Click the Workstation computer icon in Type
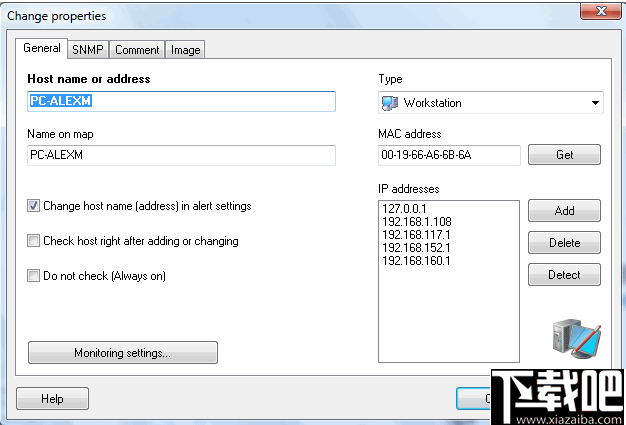Image resolution: width=626 pixels, height=425 pixels. pos(390,103)
